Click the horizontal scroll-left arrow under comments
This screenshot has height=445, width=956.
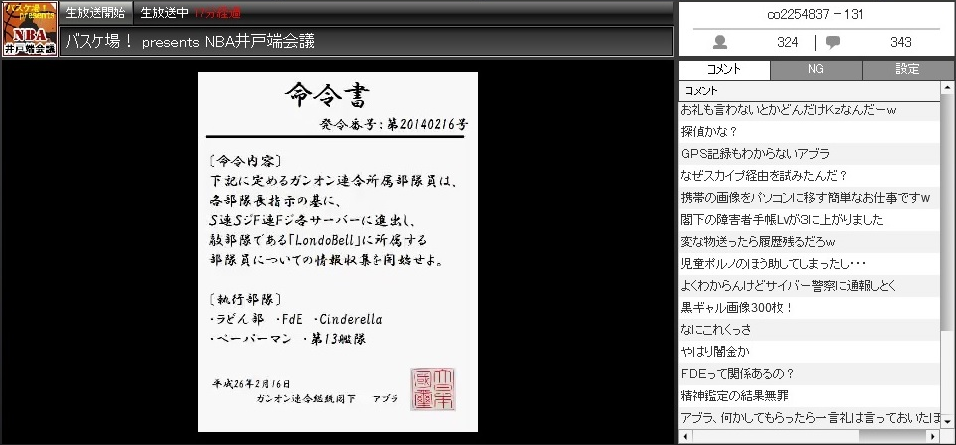[685, 437]
